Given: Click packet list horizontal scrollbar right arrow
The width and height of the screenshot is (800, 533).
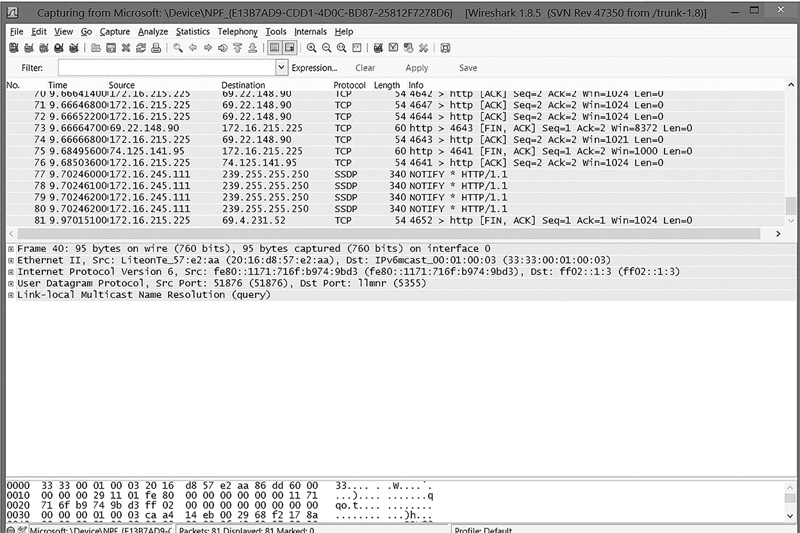Looking at the screenshot, I should (778, 234).
